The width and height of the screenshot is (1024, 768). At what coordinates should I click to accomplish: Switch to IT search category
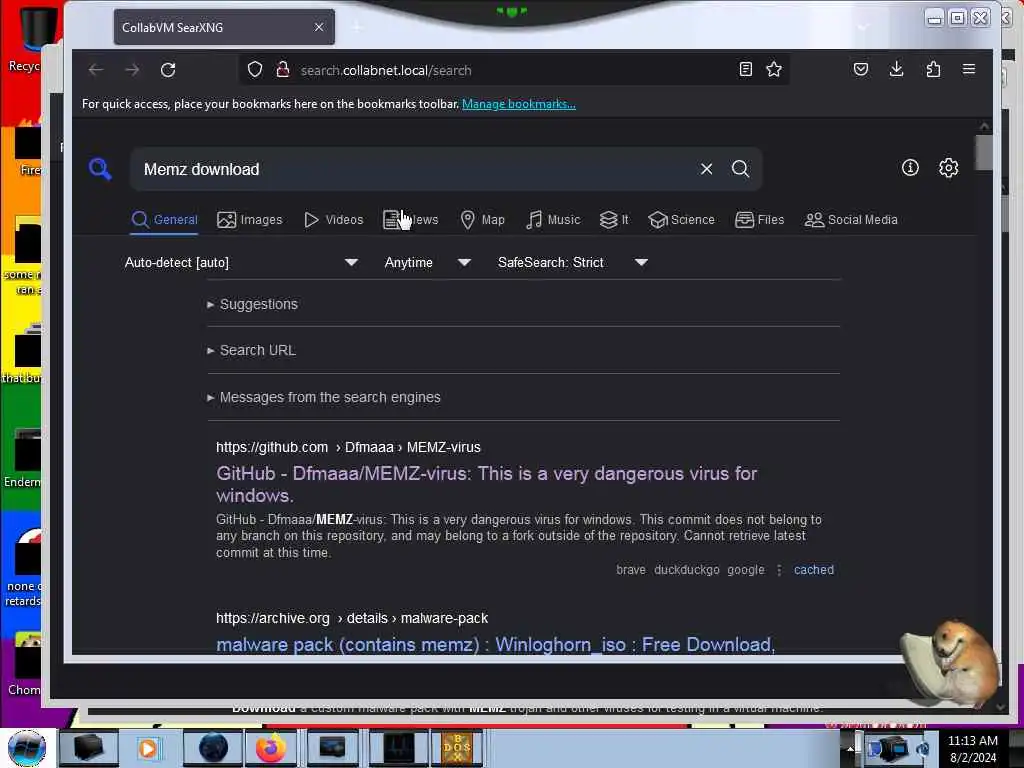pyautogui.click(x=614, y=220)
